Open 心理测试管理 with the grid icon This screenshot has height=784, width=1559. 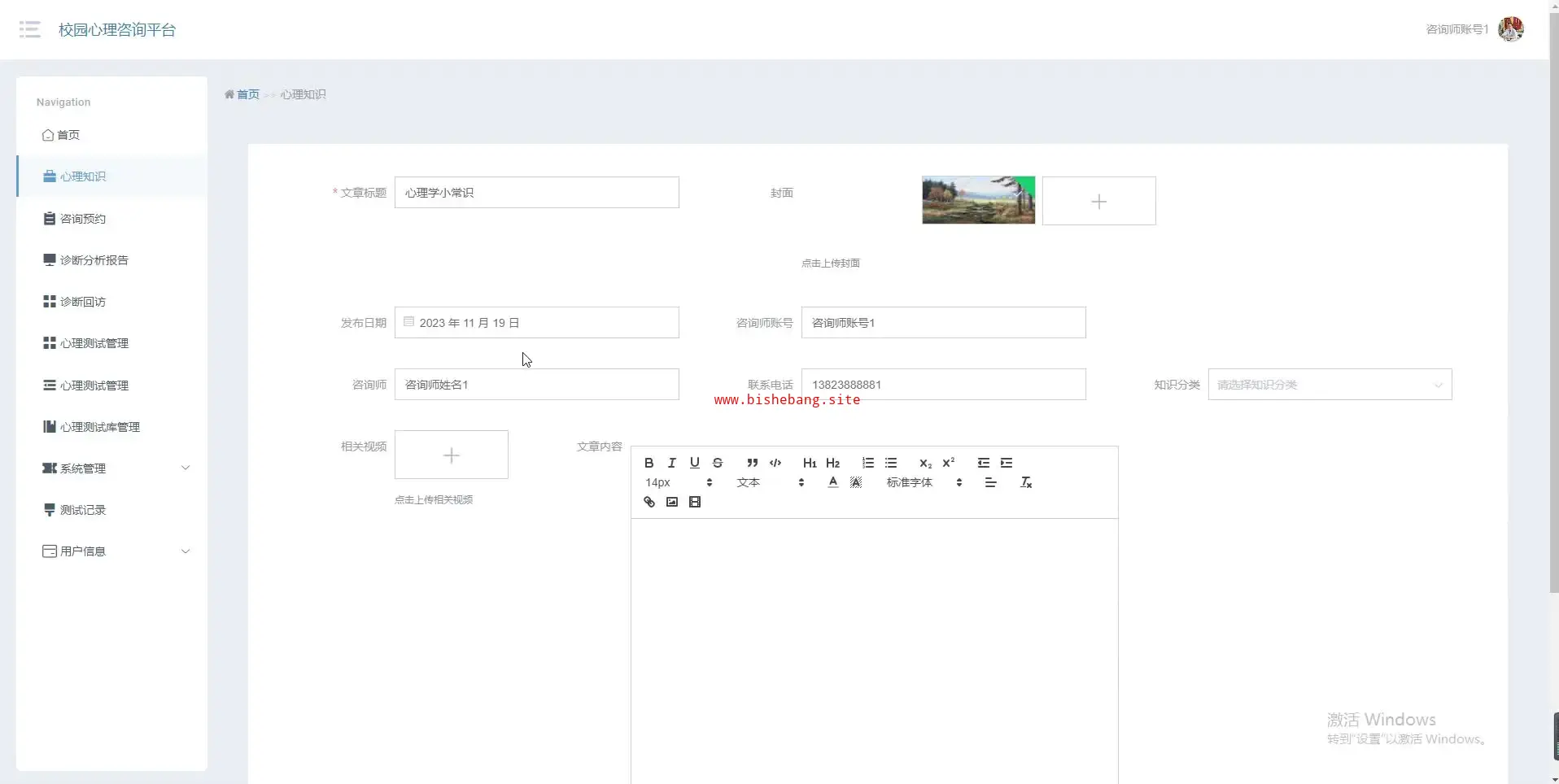click(x=112, y=343)
